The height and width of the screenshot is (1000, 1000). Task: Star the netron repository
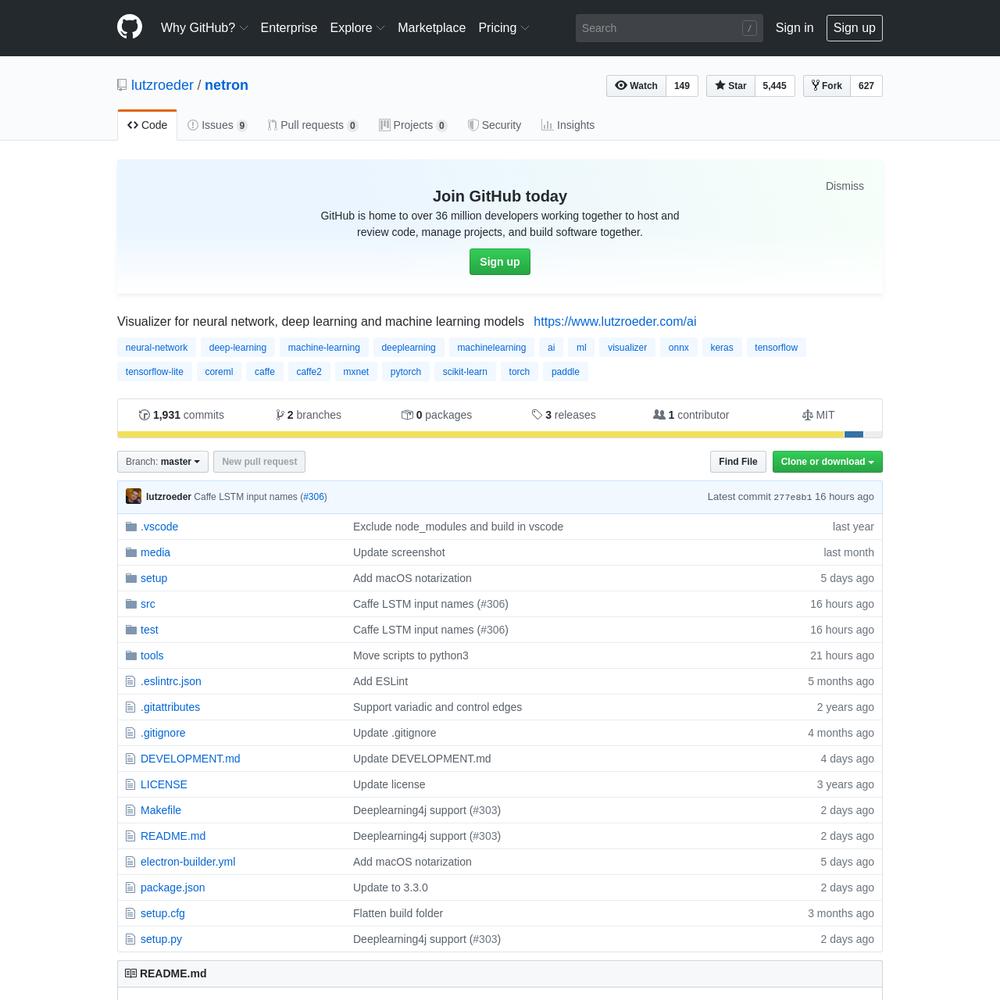coord(731,85)
